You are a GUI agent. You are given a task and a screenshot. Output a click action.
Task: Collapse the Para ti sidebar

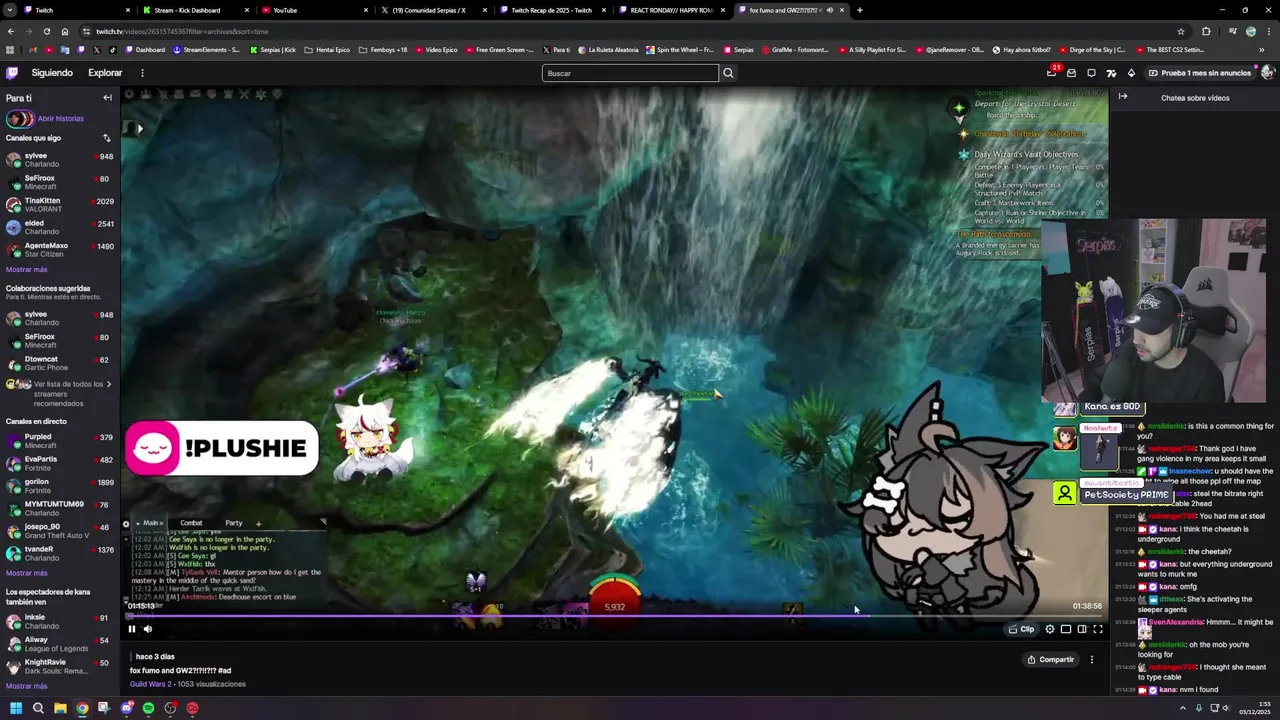coord(107,98)
